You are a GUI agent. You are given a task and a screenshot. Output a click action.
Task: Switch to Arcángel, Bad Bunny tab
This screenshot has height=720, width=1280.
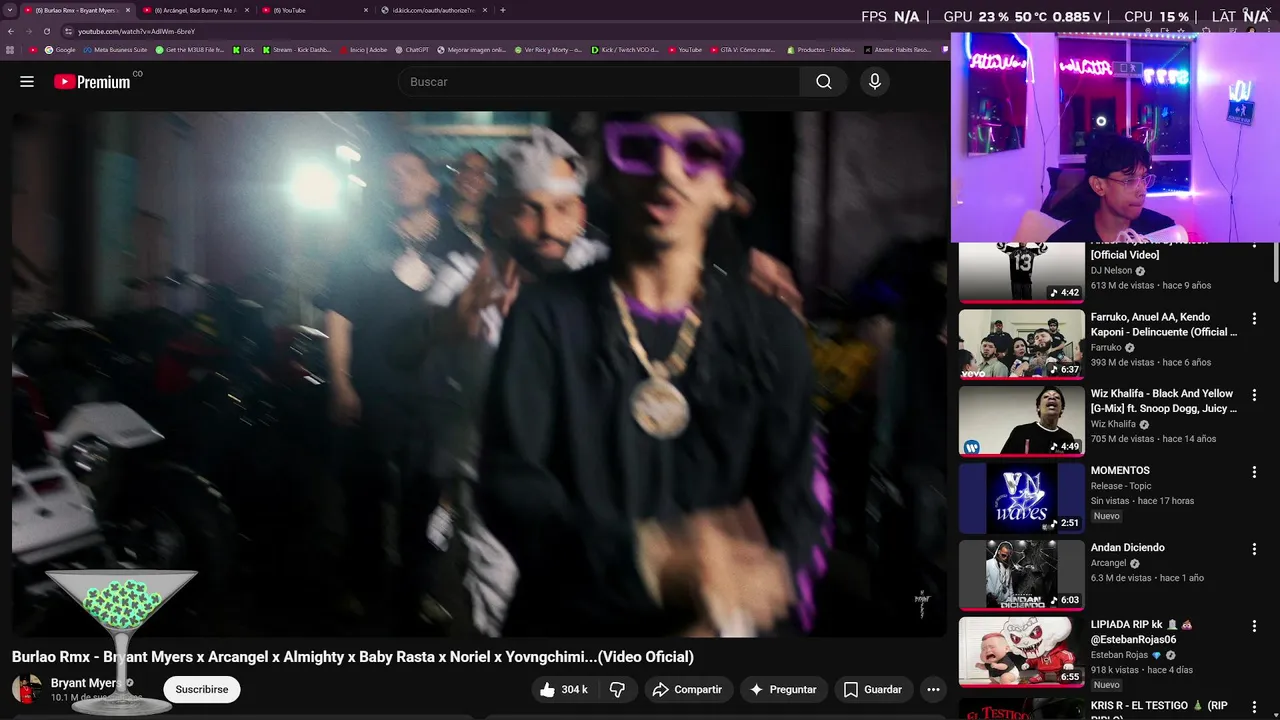pos(195,10)
